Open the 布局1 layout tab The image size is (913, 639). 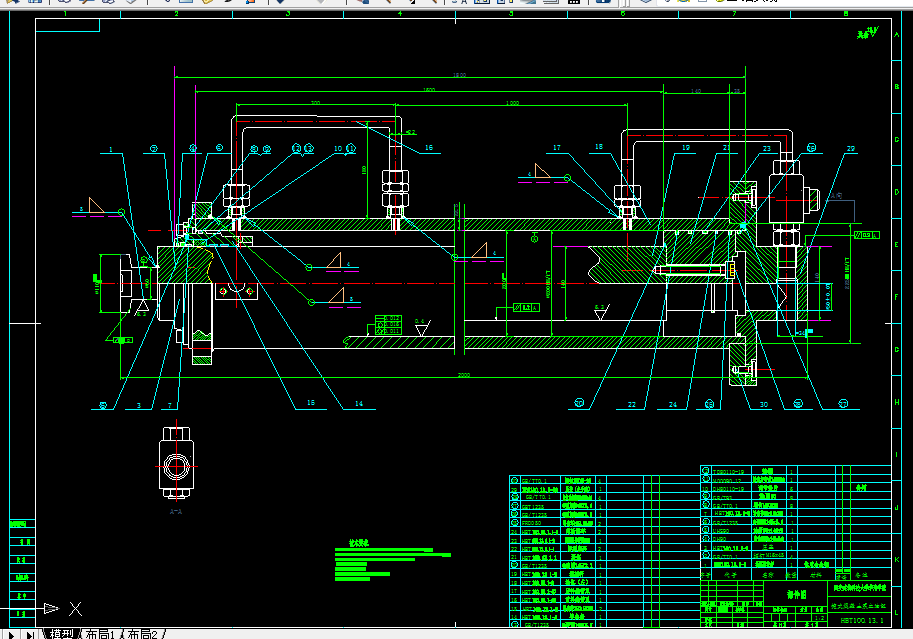[x=100, y=634]
